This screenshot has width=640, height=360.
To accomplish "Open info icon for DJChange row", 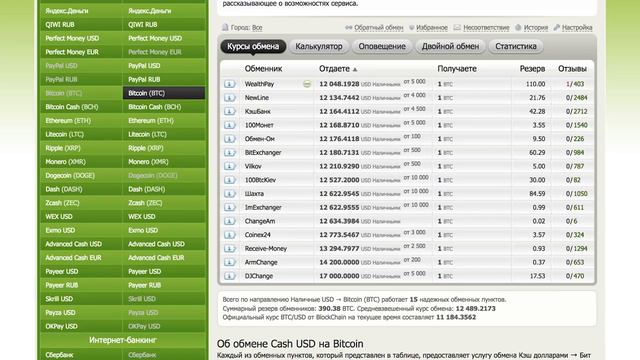I will point(229,276).
